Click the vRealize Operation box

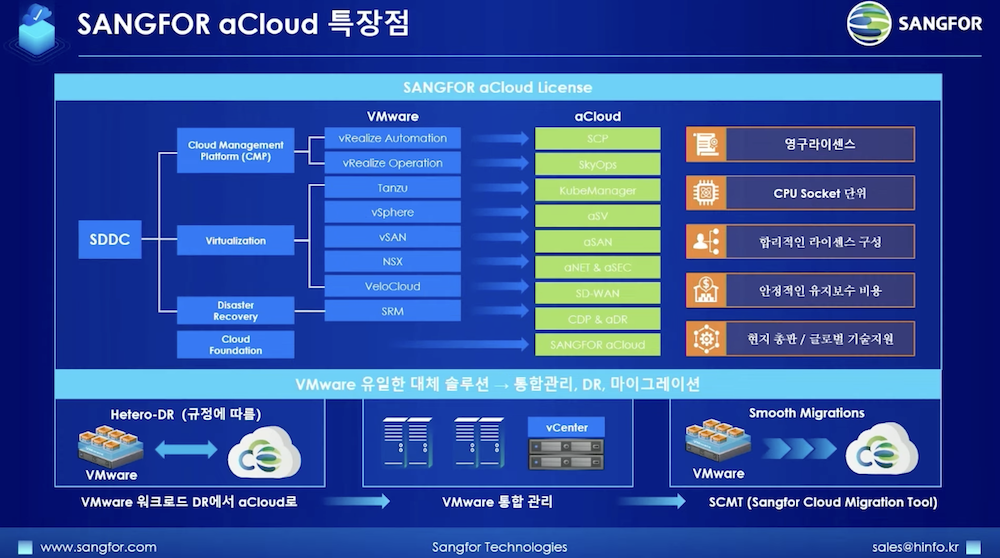[392, 163]
